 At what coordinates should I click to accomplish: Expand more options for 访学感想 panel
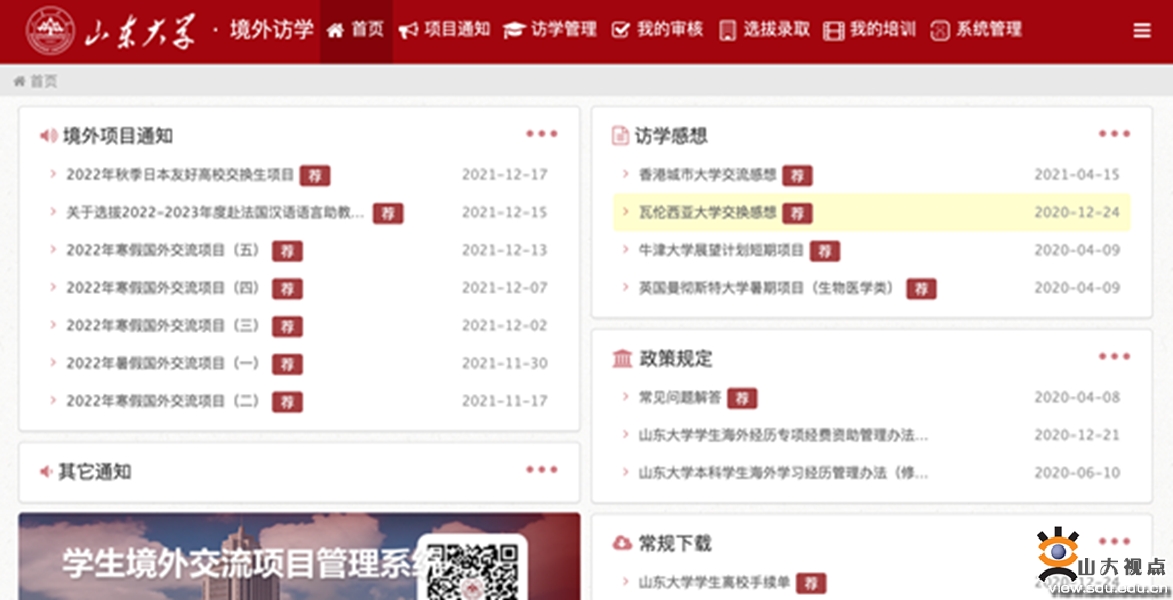tap(1113, 134)
